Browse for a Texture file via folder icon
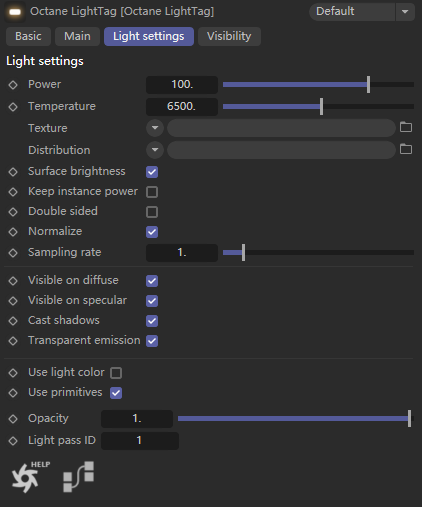This screenshot has height=507, width=422. 406,127
